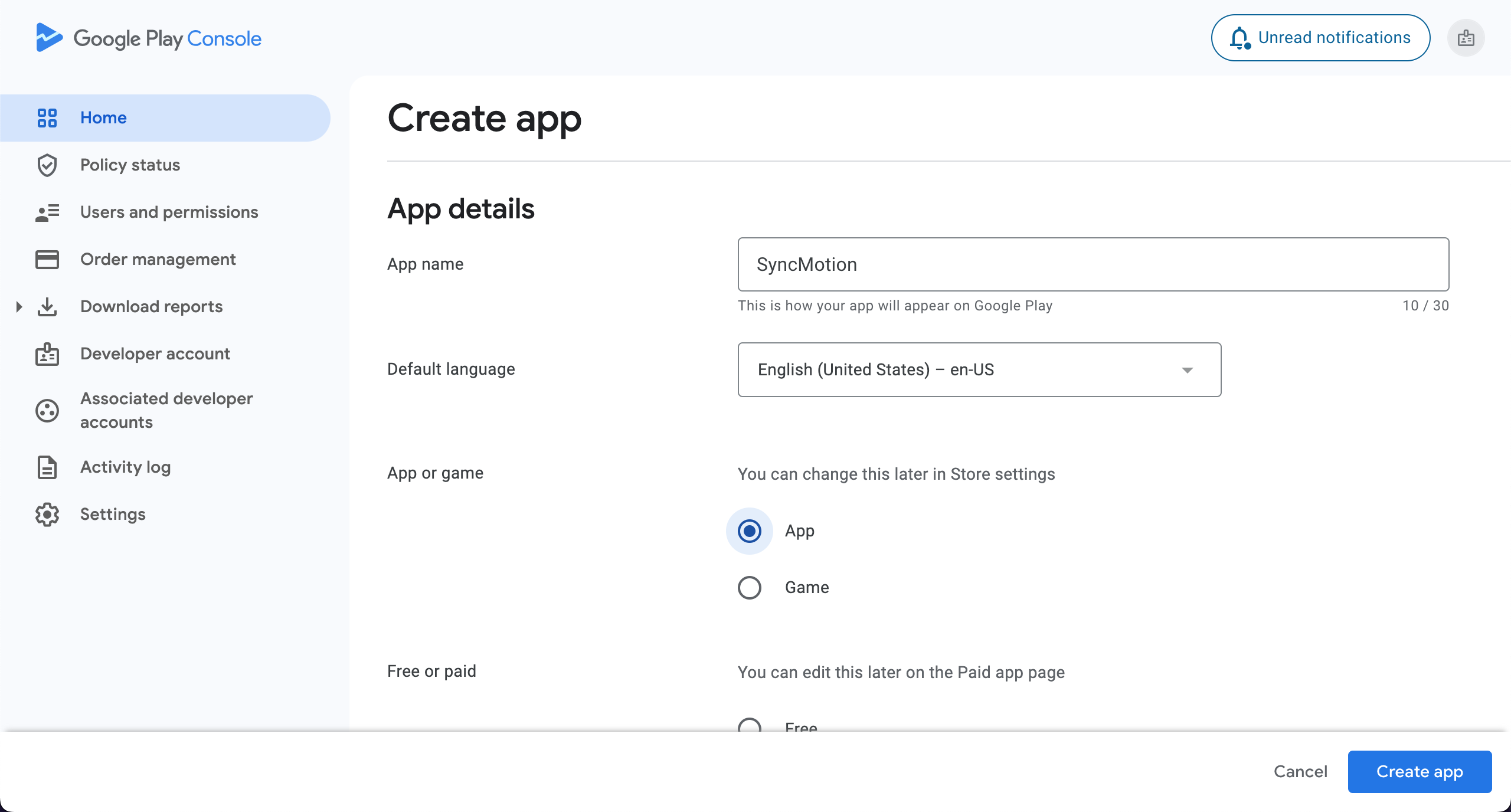1511x812 pixels.
Task: Click the 'Default language' label
Action: point(451,369)
